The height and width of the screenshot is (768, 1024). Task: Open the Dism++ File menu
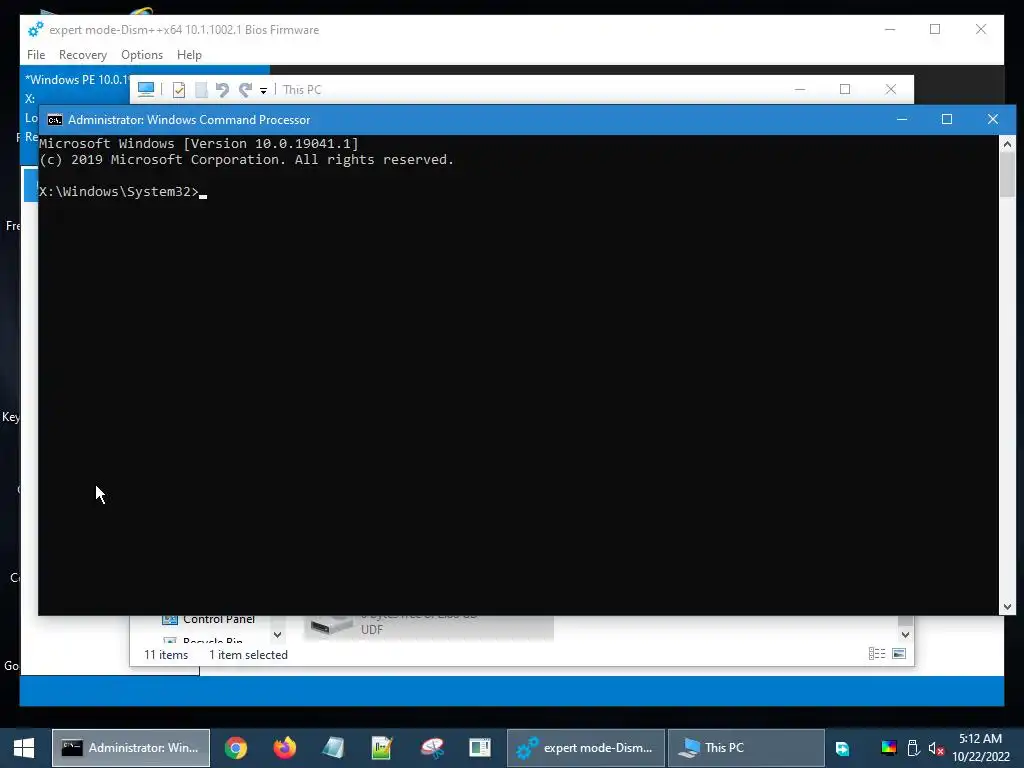pos(36,55)
